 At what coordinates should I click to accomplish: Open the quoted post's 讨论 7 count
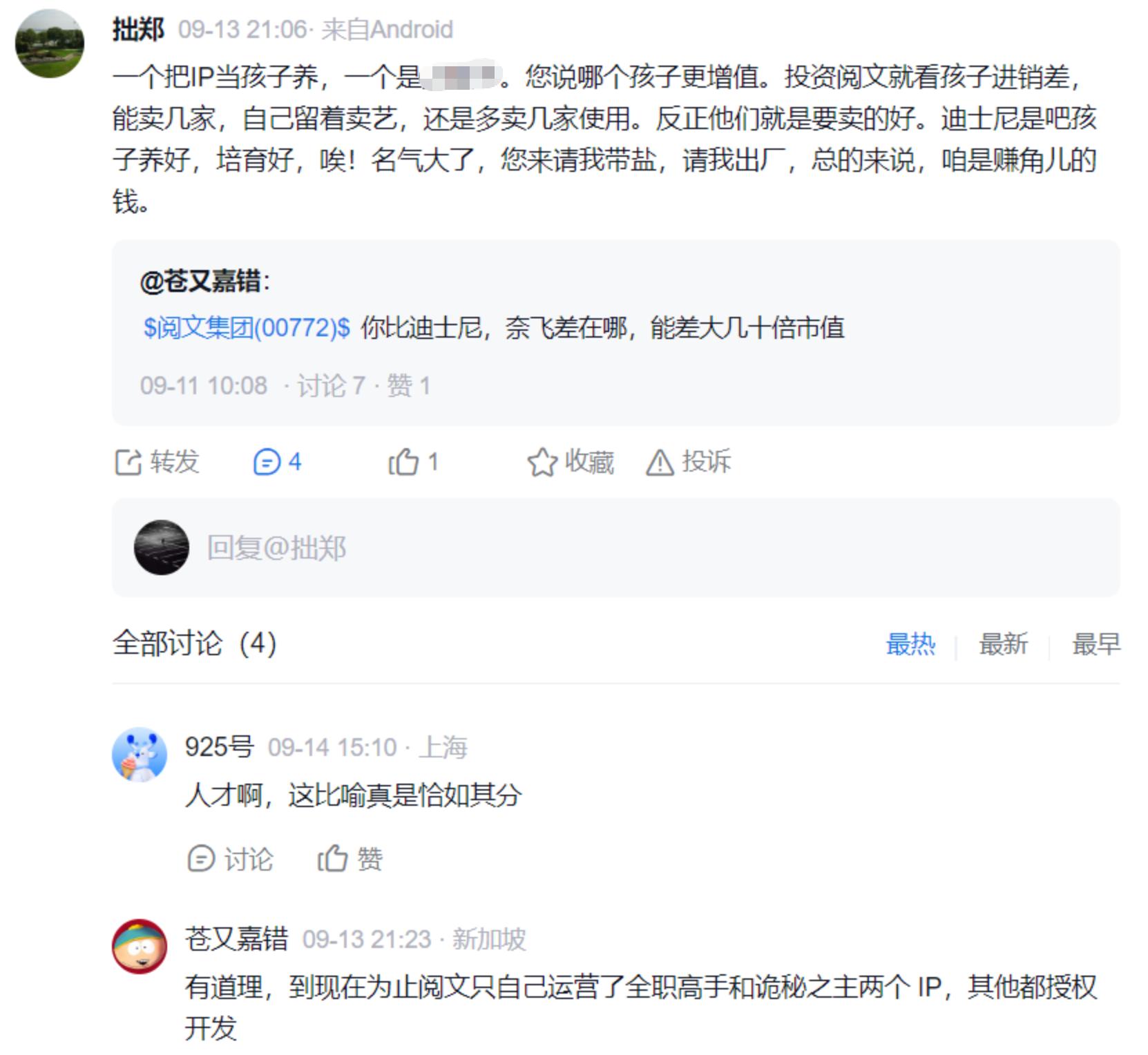[x=331, y=385]
